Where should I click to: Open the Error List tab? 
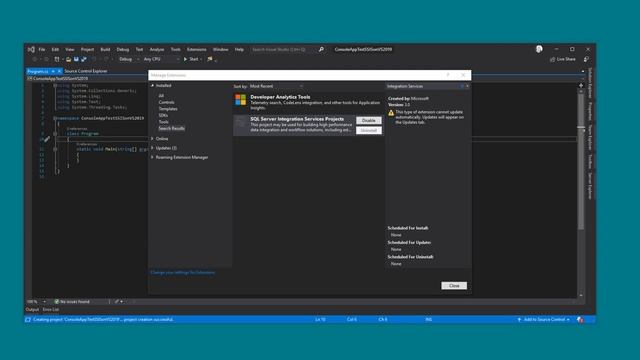[x=51, y=310]
